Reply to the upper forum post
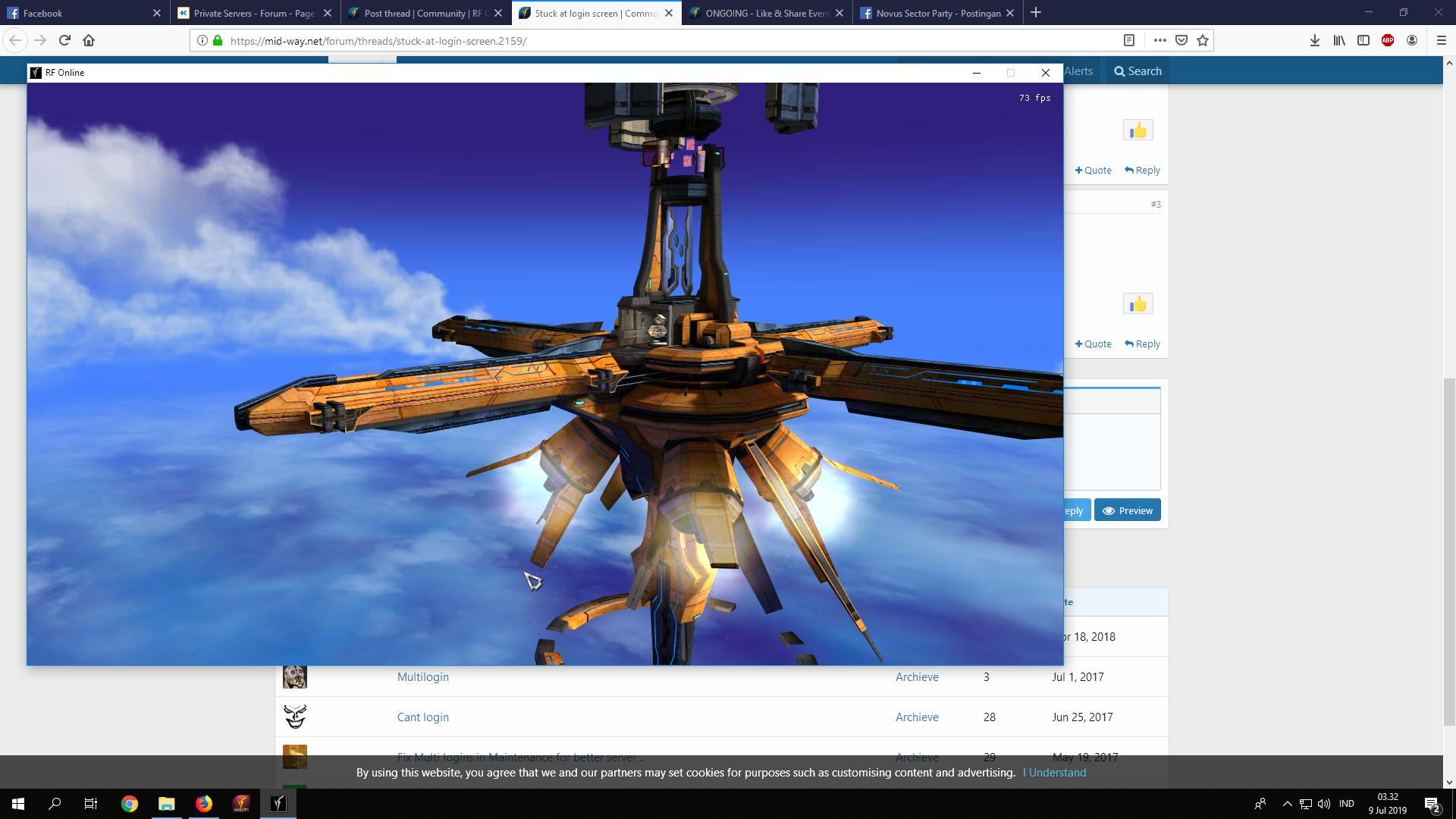 point(1142,171)
